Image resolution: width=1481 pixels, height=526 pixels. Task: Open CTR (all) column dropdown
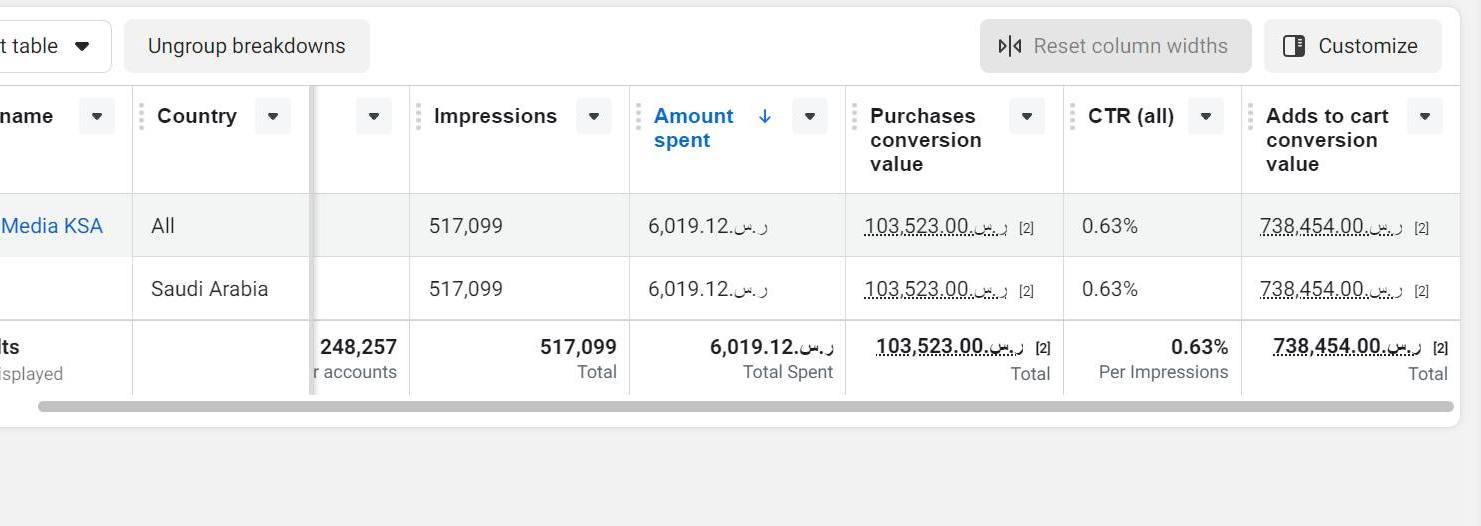tap(1205, 116)
